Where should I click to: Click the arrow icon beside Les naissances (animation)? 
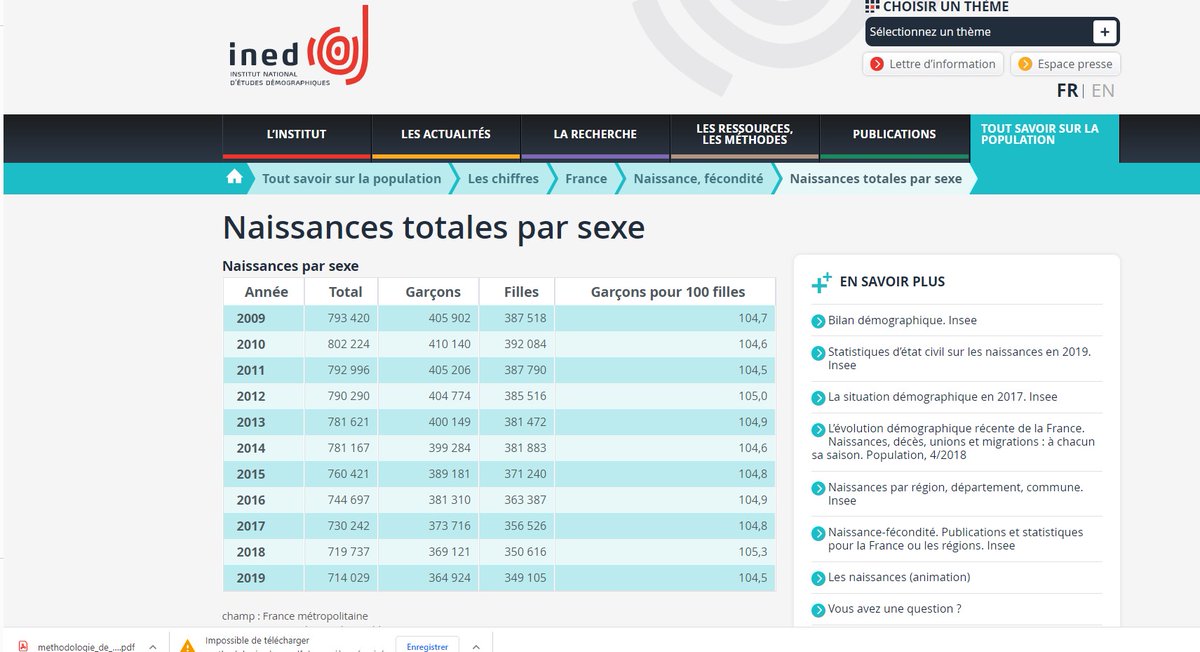pos(819,578)
